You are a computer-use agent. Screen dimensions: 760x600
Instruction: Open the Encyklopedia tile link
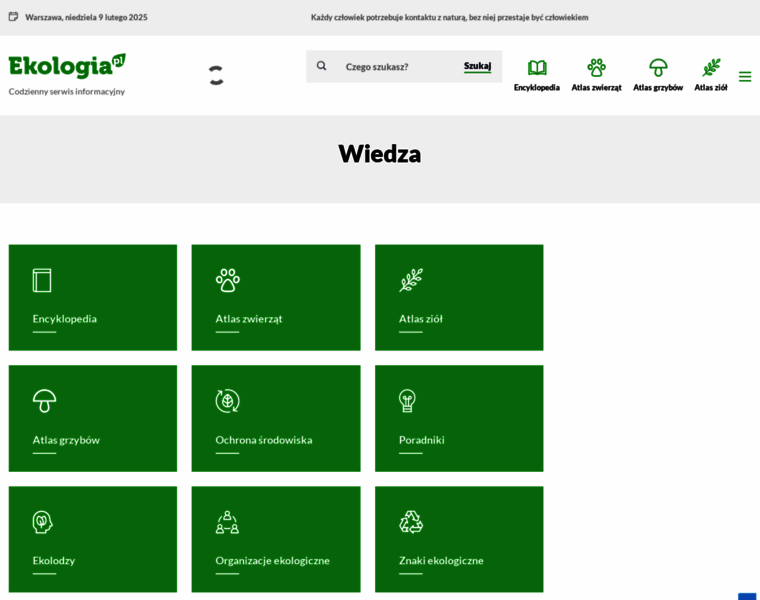coord(93,298)
